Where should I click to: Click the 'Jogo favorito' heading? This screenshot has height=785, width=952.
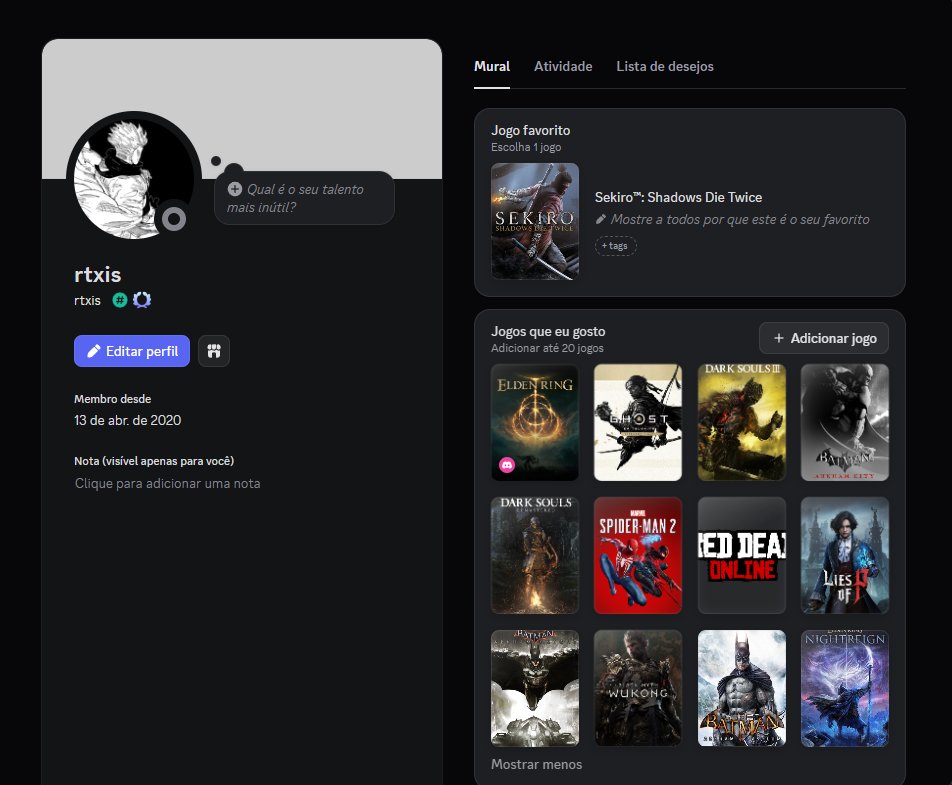tap(531, 131)
